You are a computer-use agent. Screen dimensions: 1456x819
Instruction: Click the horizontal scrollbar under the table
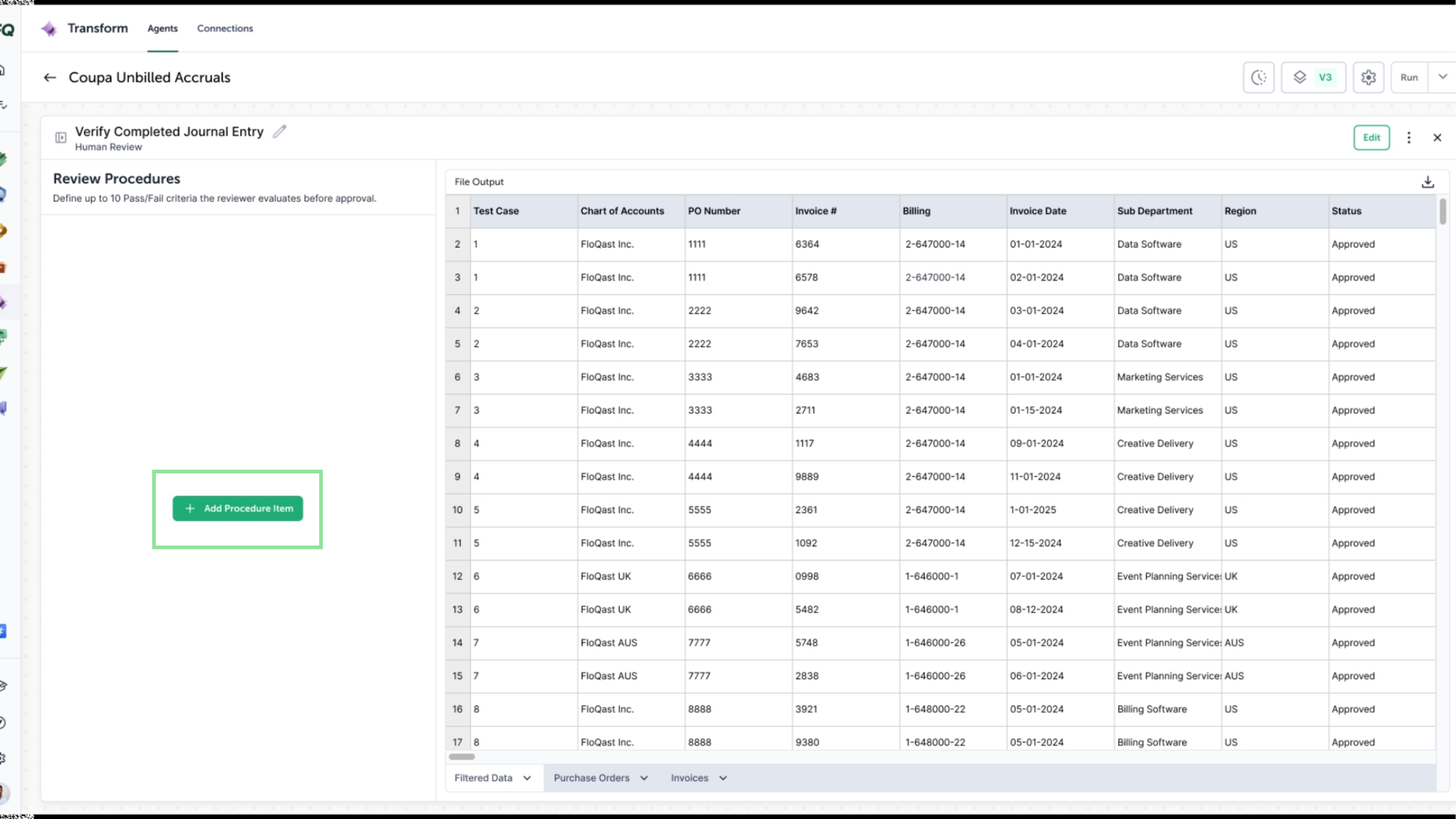(x=462, y=757)
